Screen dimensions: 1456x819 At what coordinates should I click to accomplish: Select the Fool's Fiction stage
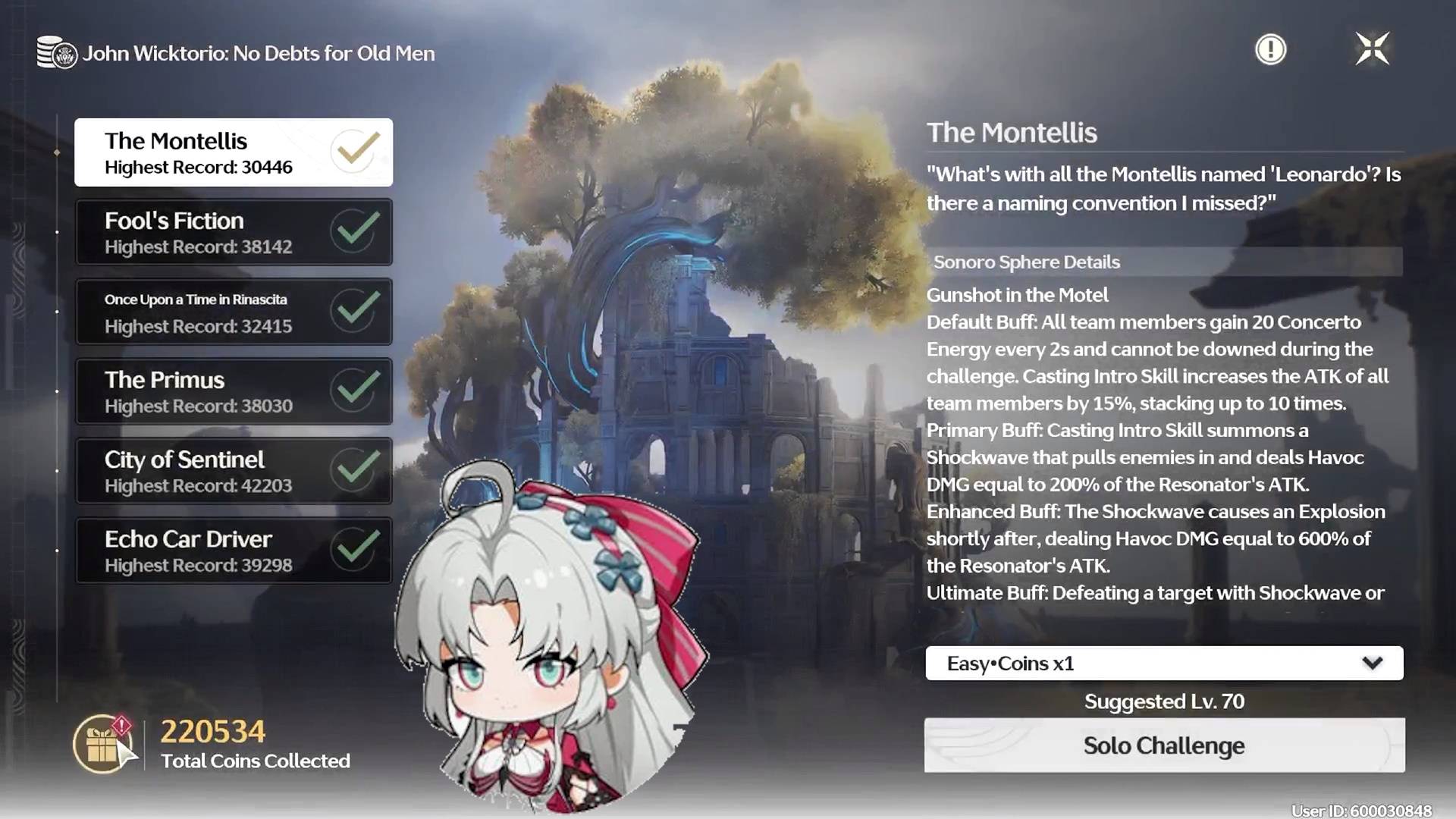(x=234, y=232)
